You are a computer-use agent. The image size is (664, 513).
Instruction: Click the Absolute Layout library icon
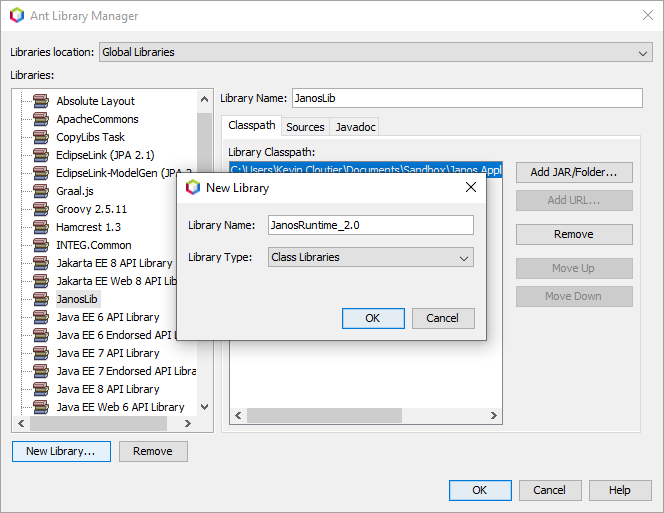(x=41, y=101)
